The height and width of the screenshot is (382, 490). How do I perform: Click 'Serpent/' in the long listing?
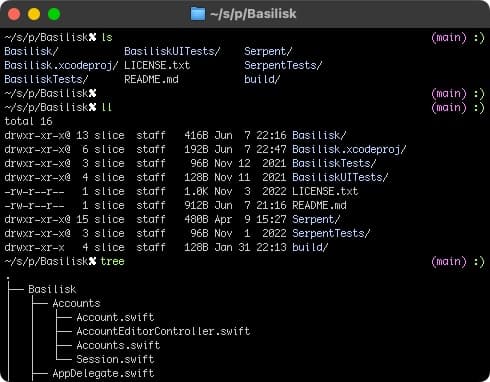pos(316,219)
